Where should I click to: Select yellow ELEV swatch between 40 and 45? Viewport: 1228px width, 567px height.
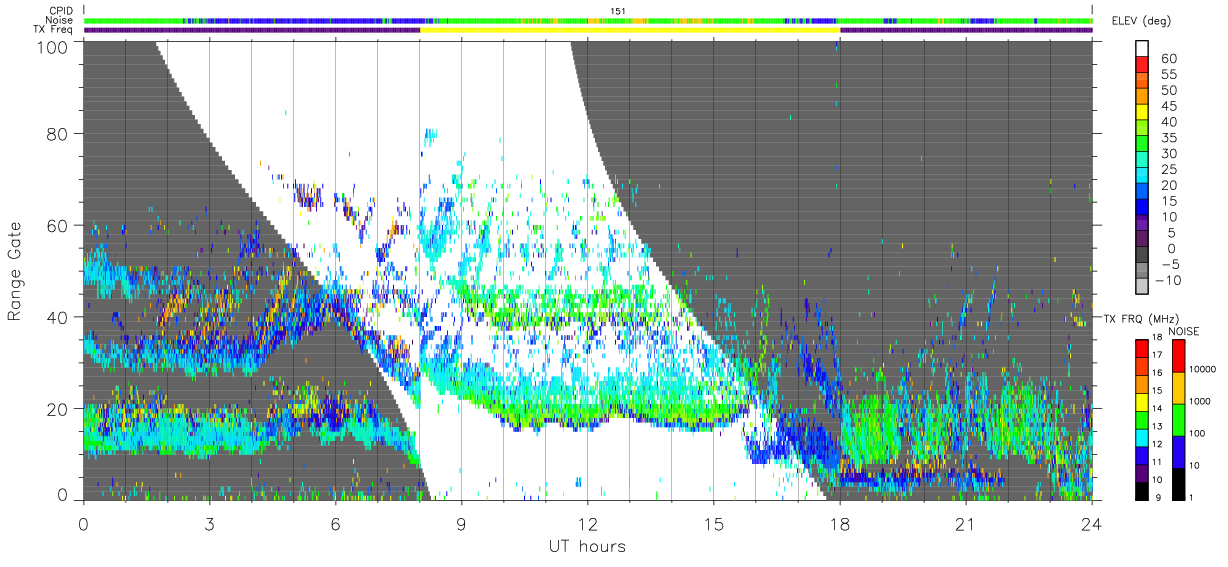coord(1143,114)
